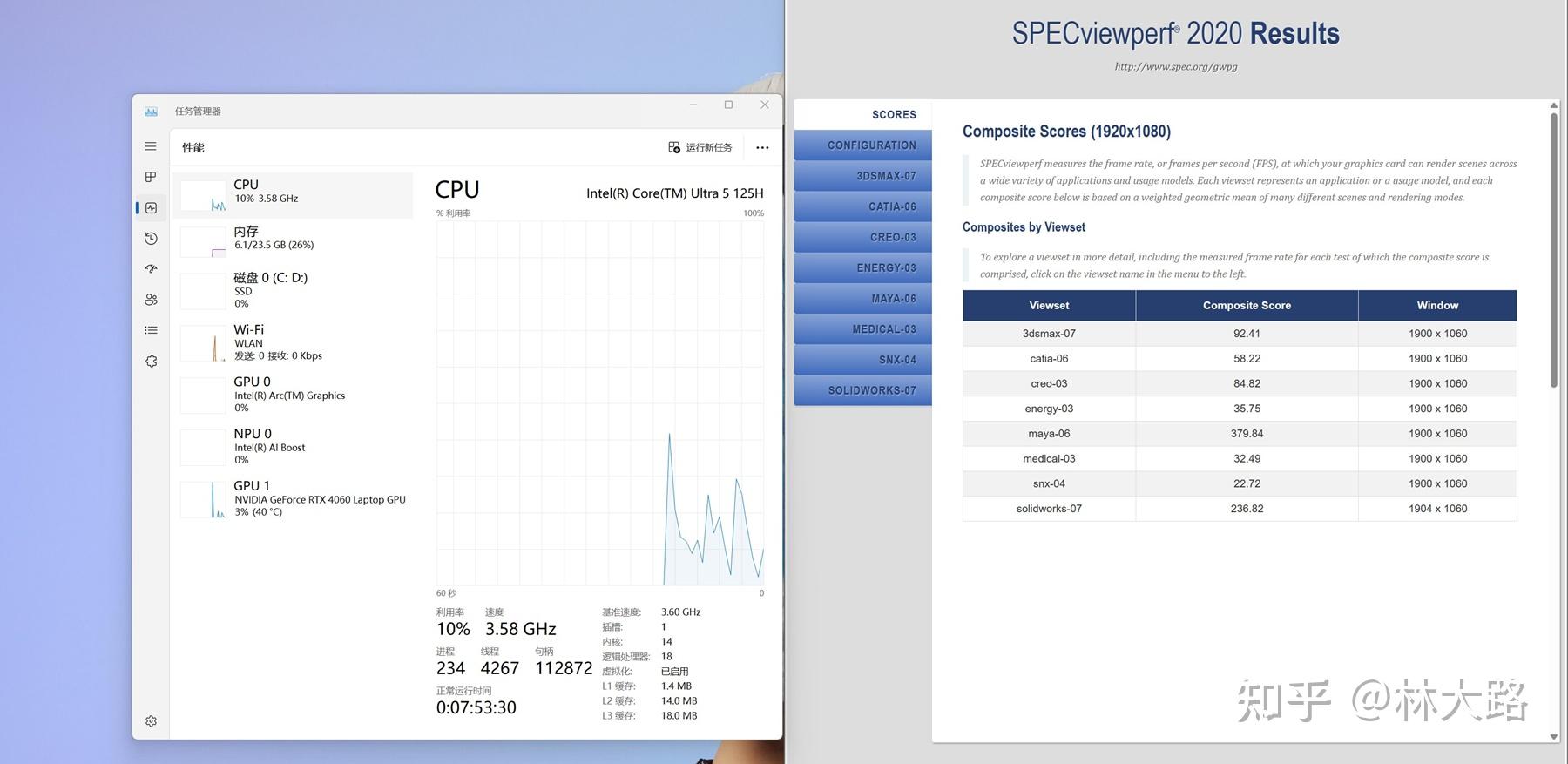Open the ENERGY-03 viewset tab
Screen dimensions: 1568x764
863,267
